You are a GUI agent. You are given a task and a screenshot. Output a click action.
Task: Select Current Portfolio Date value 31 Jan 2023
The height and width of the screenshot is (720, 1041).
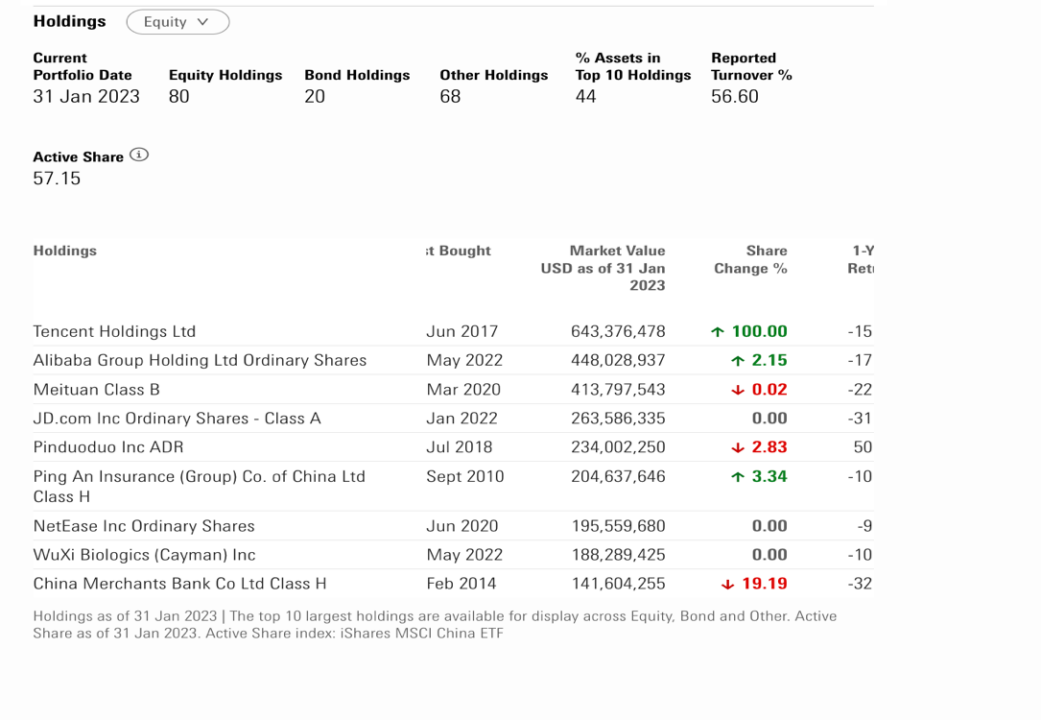86,96
